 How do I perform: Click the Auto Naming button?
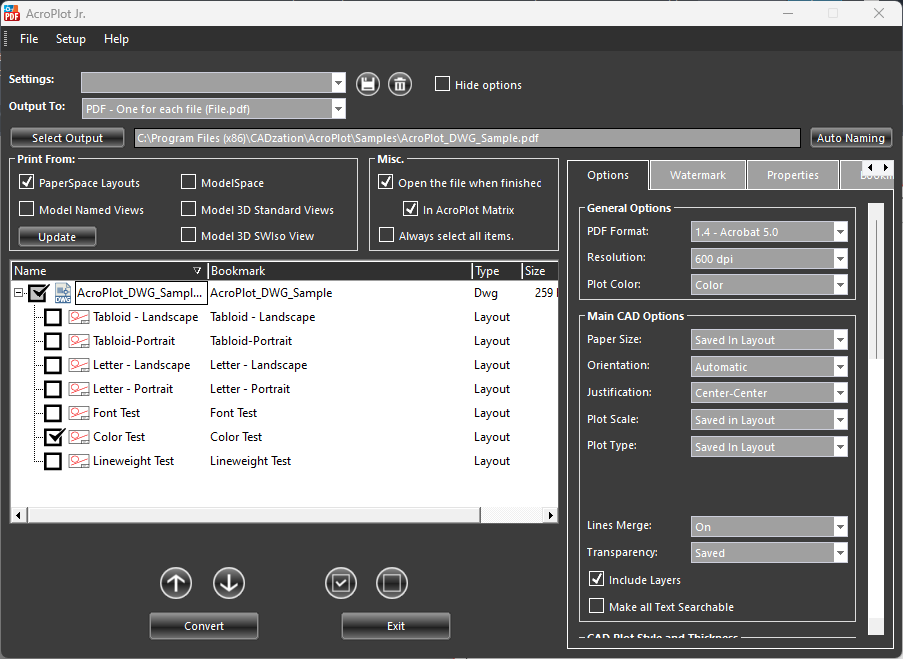[x=851, y=138]
